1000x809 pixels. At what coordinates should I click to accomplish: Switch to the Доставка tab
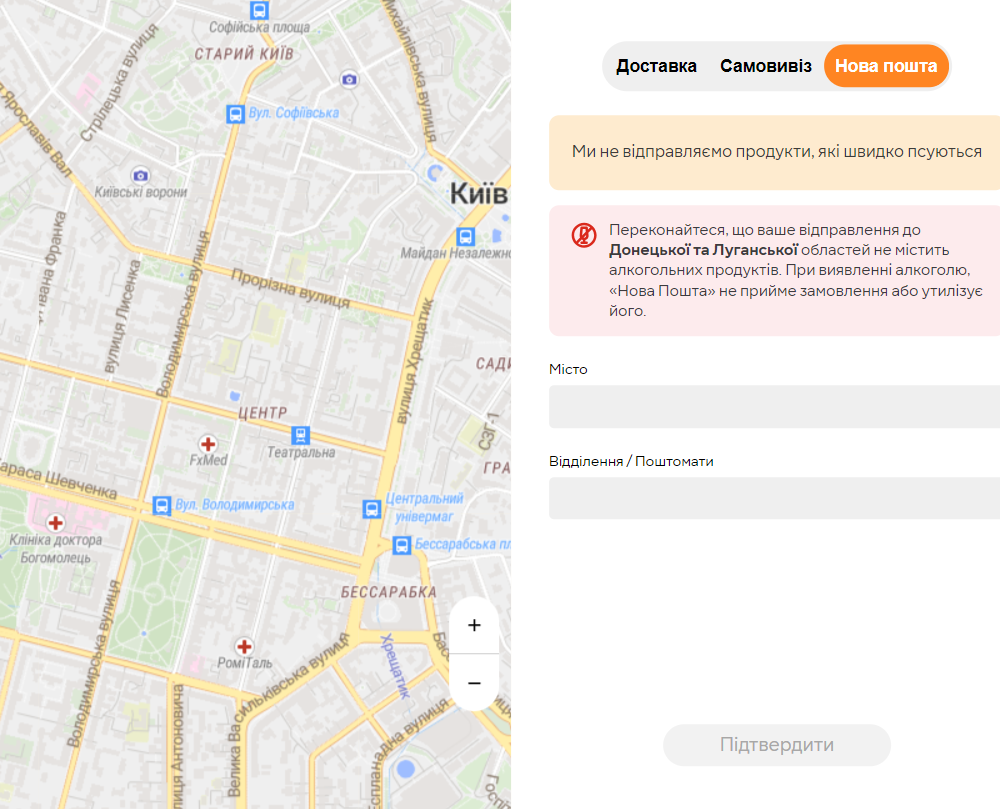click(x=657, y=65)
